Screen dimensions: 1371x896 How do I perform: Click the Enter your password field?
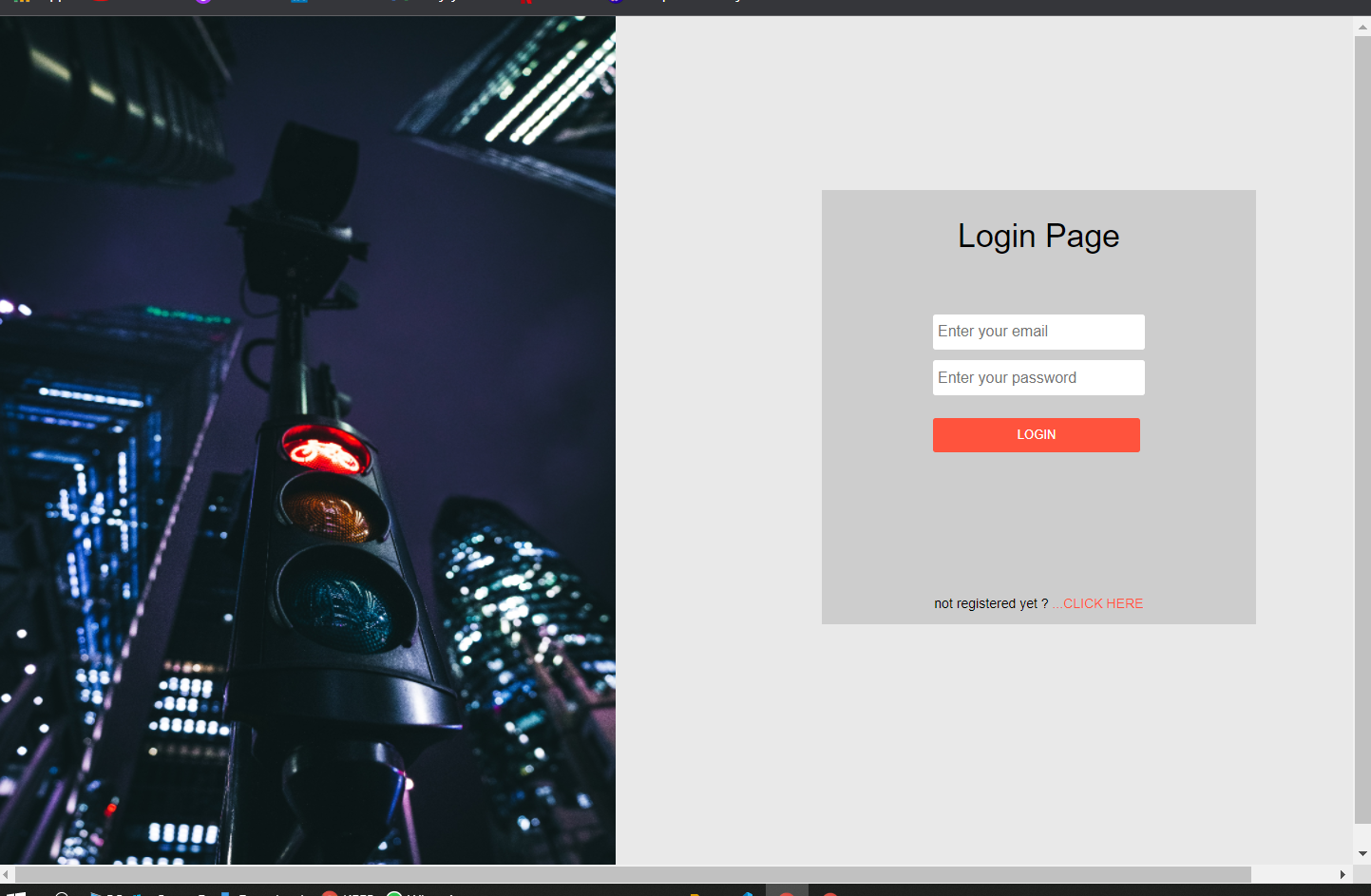(1038, 377)
